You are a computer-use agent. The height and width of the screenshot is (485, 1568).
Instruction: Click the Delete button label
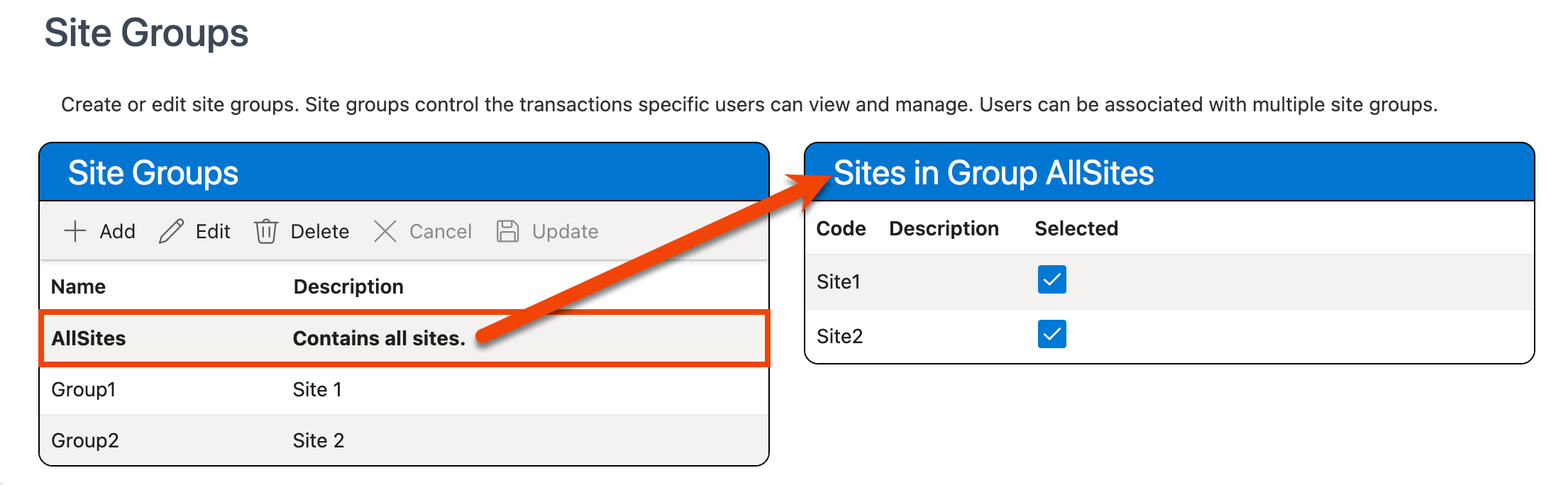[319, 231]
